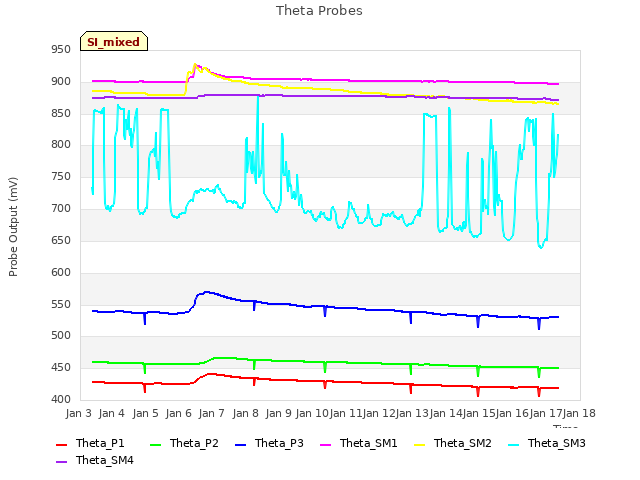Select the Theta_SM3 legend entry

pos(546,443)
